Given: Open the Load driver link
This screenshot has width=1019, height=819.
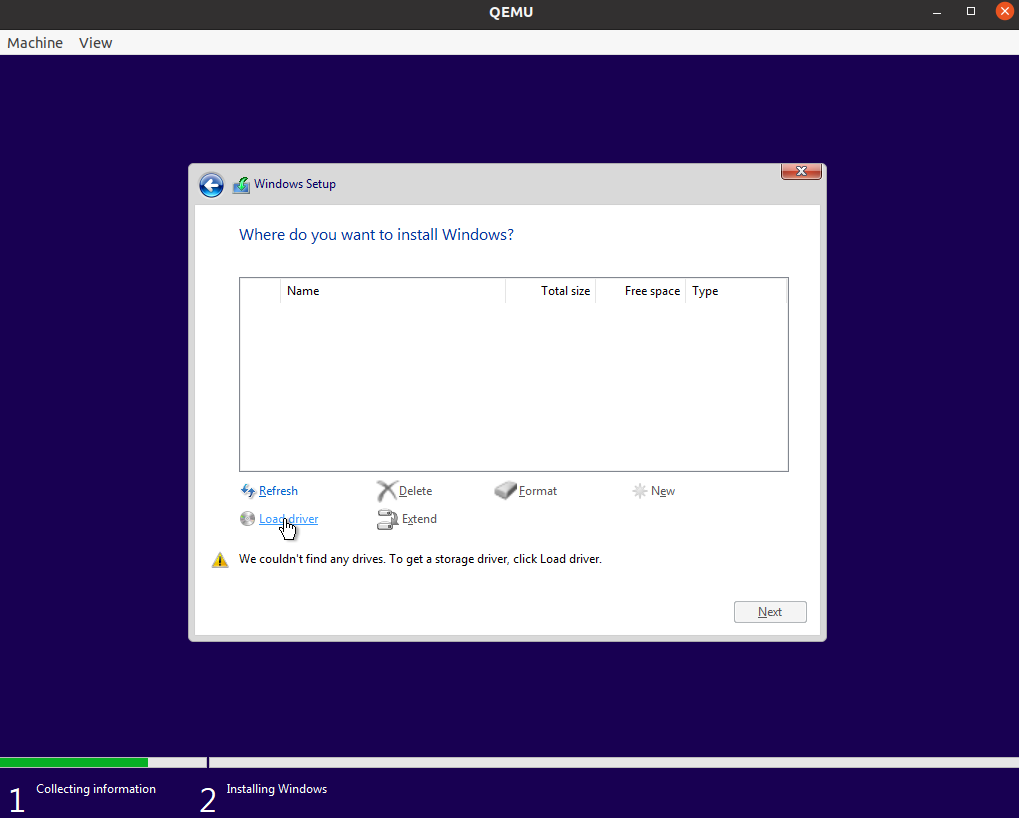Looking at the screenshot, I should pos(289,519).
